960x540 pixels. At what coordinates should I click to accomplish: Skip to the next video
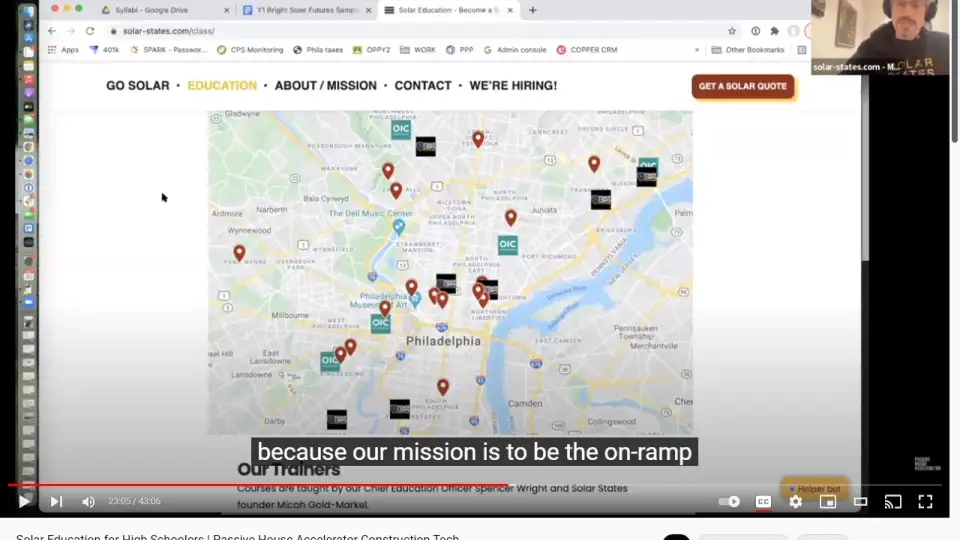pyautogui.click(x=56, y=501)
